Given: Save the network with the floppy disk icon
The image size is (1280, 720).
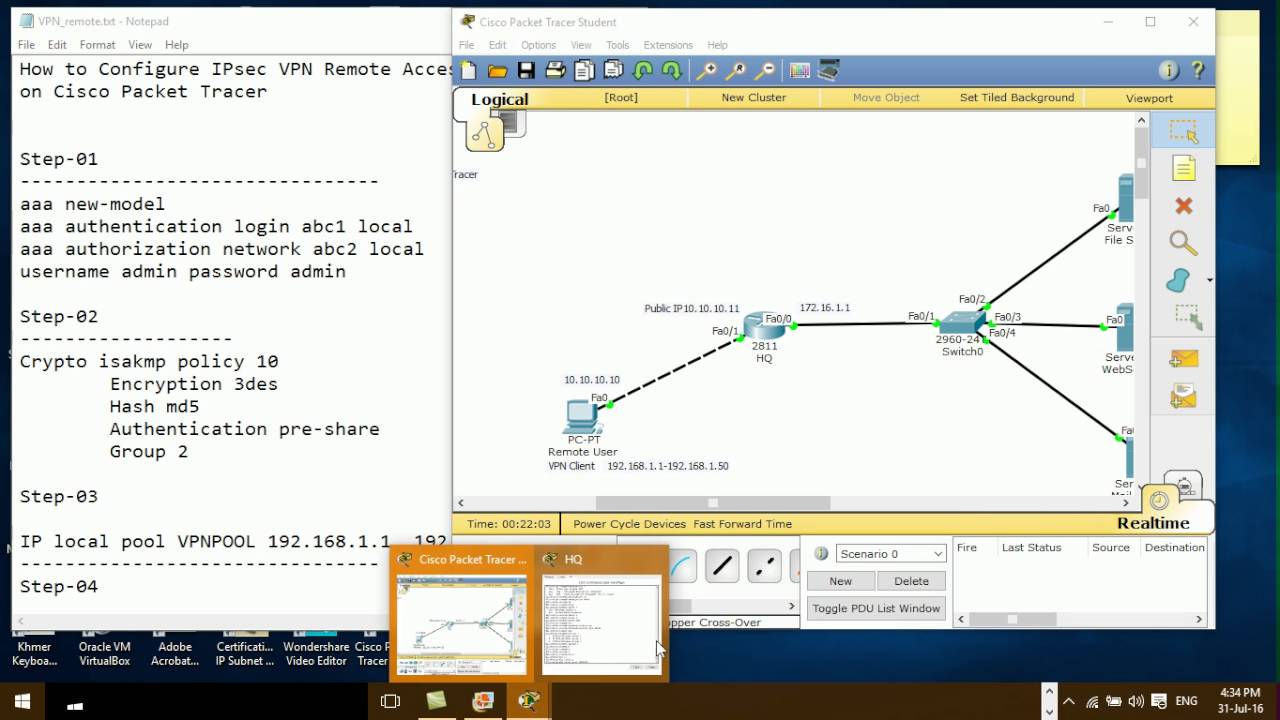Looking at the screenshot, I should tap(526, 70).
